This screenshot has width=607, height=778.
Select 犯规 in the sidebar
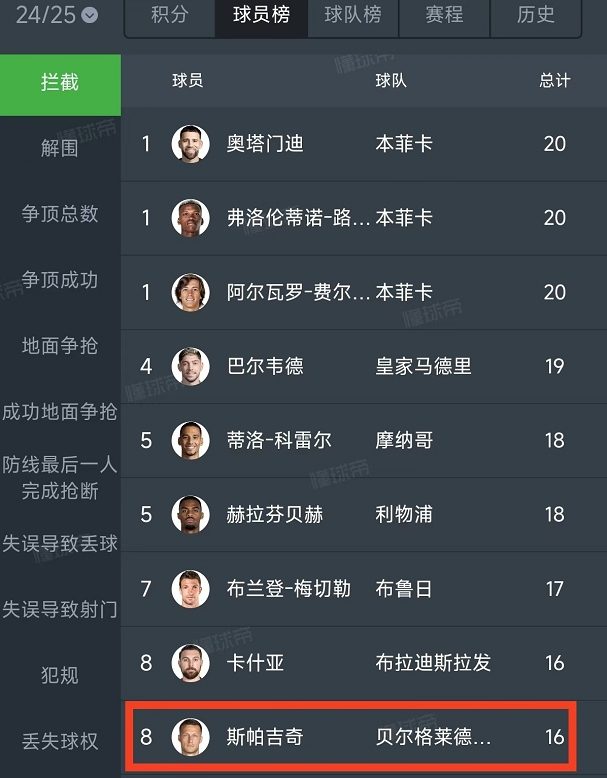click(60, 675)
